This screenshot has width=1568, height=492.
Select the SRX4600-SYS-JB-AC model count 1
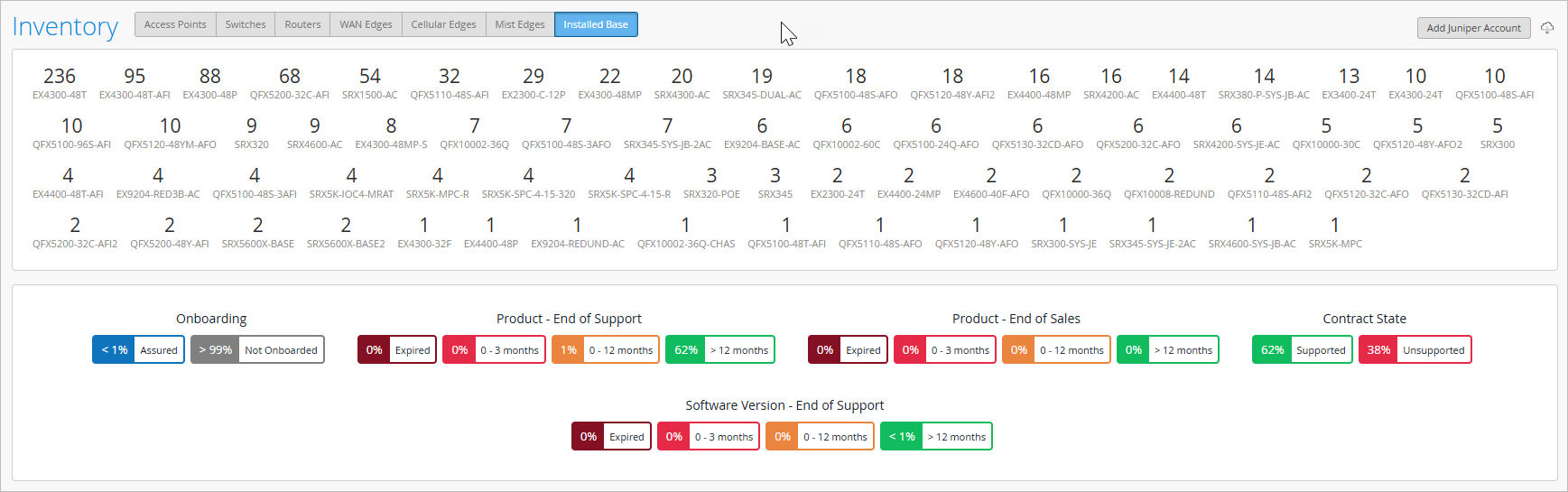tap(1252, 231)
